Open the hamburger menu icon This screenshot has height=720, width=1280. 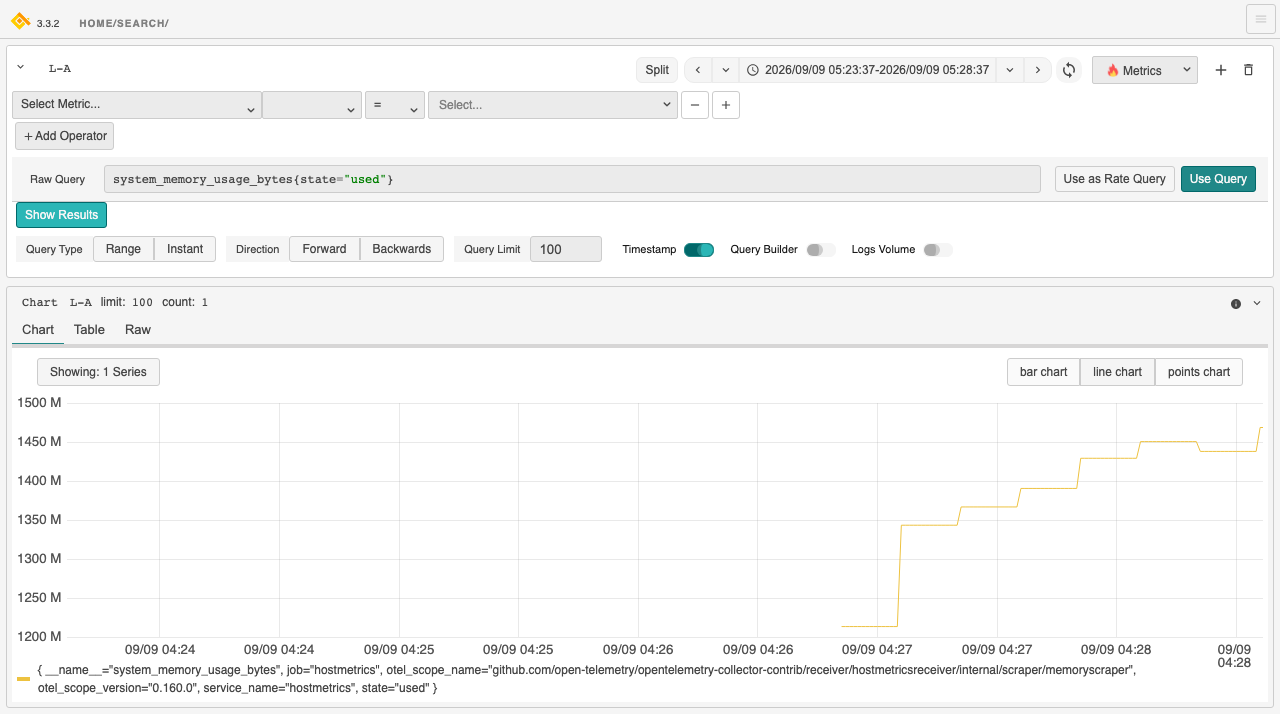pos(1260,19)
